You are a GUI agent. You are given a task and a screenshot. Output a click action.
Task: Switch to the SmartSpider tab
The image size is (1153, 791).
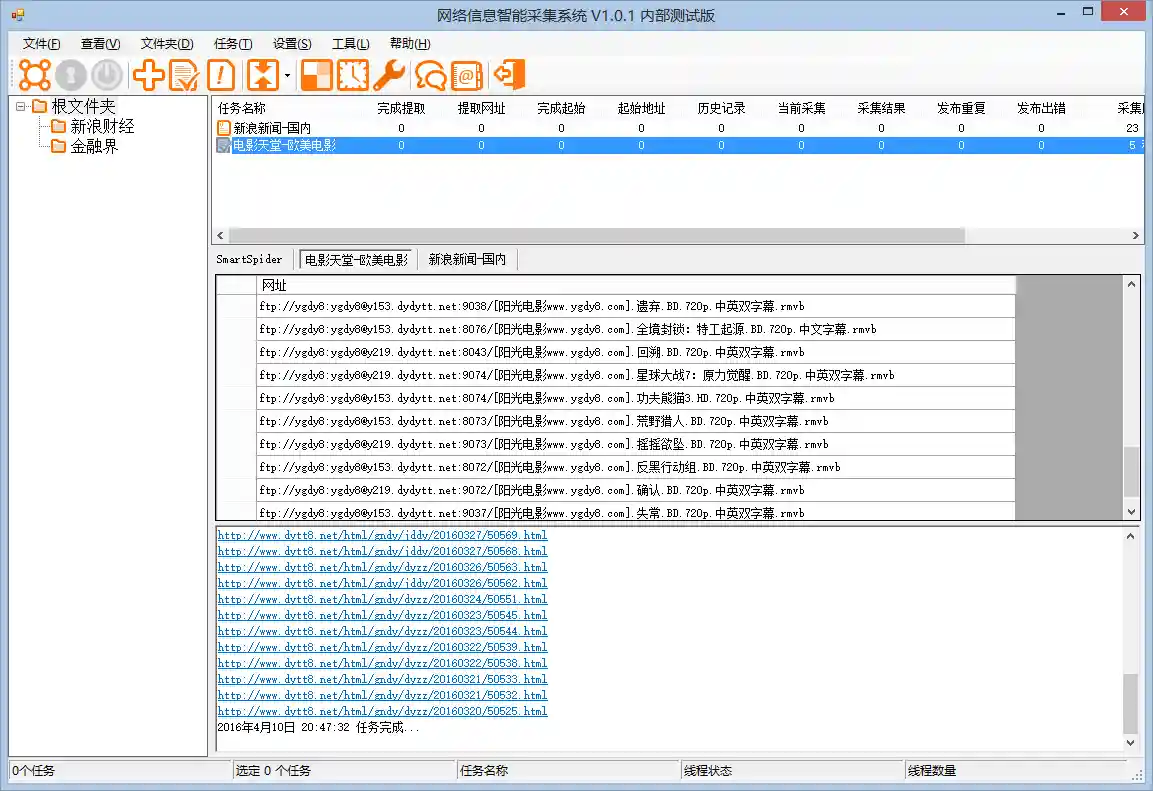coord(249,260)
